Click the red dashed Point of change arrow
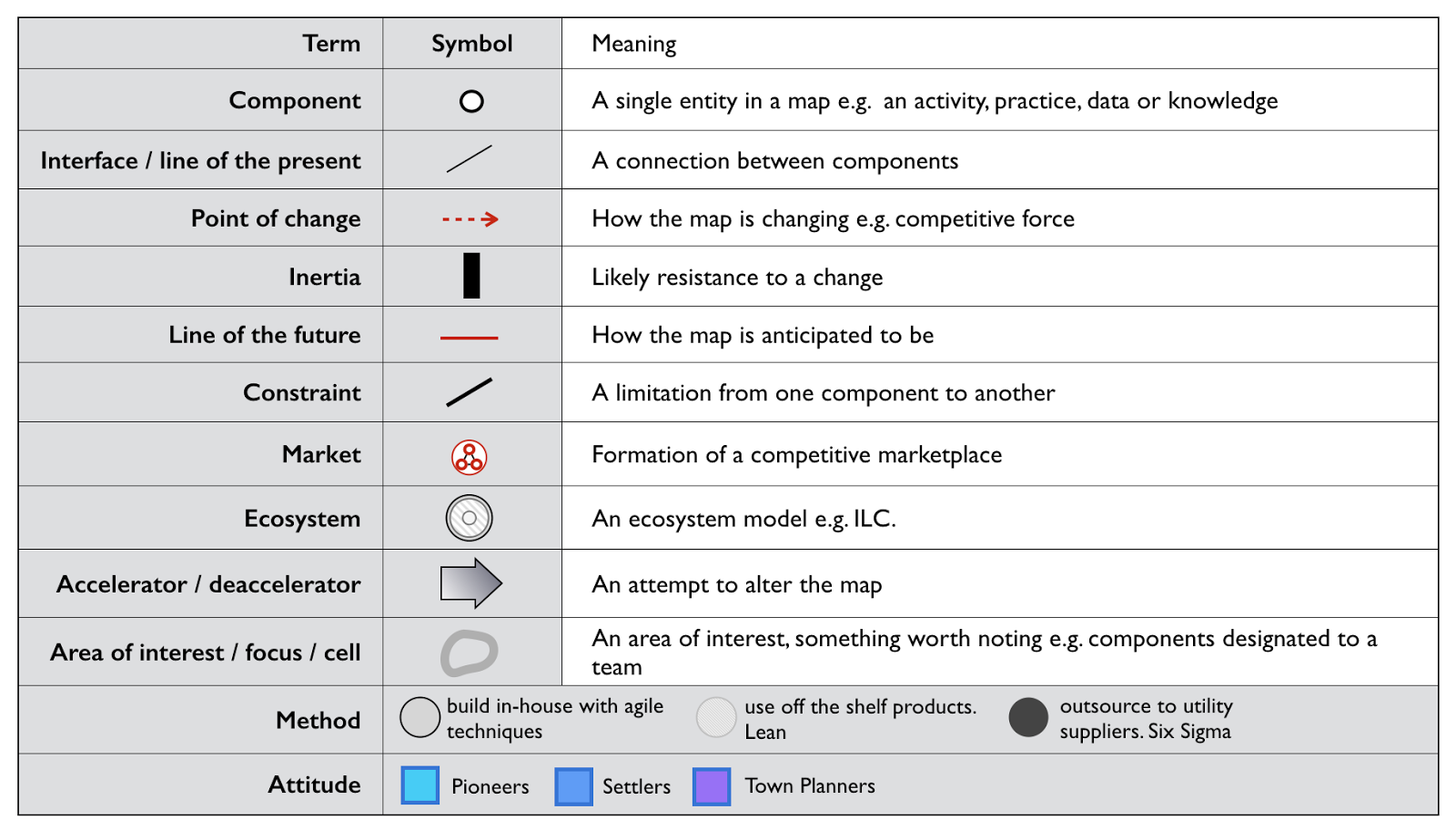This screenshot has width=1456, height=830. 470,219
